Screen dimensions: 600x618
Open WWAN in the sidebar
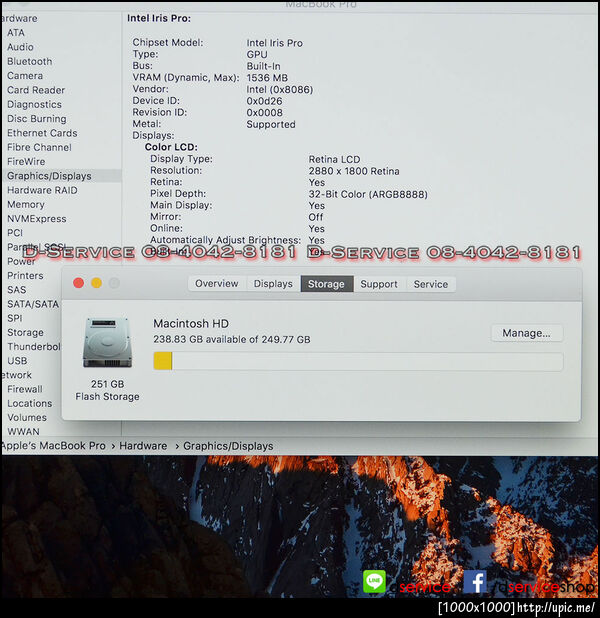[x=23, y=432]
